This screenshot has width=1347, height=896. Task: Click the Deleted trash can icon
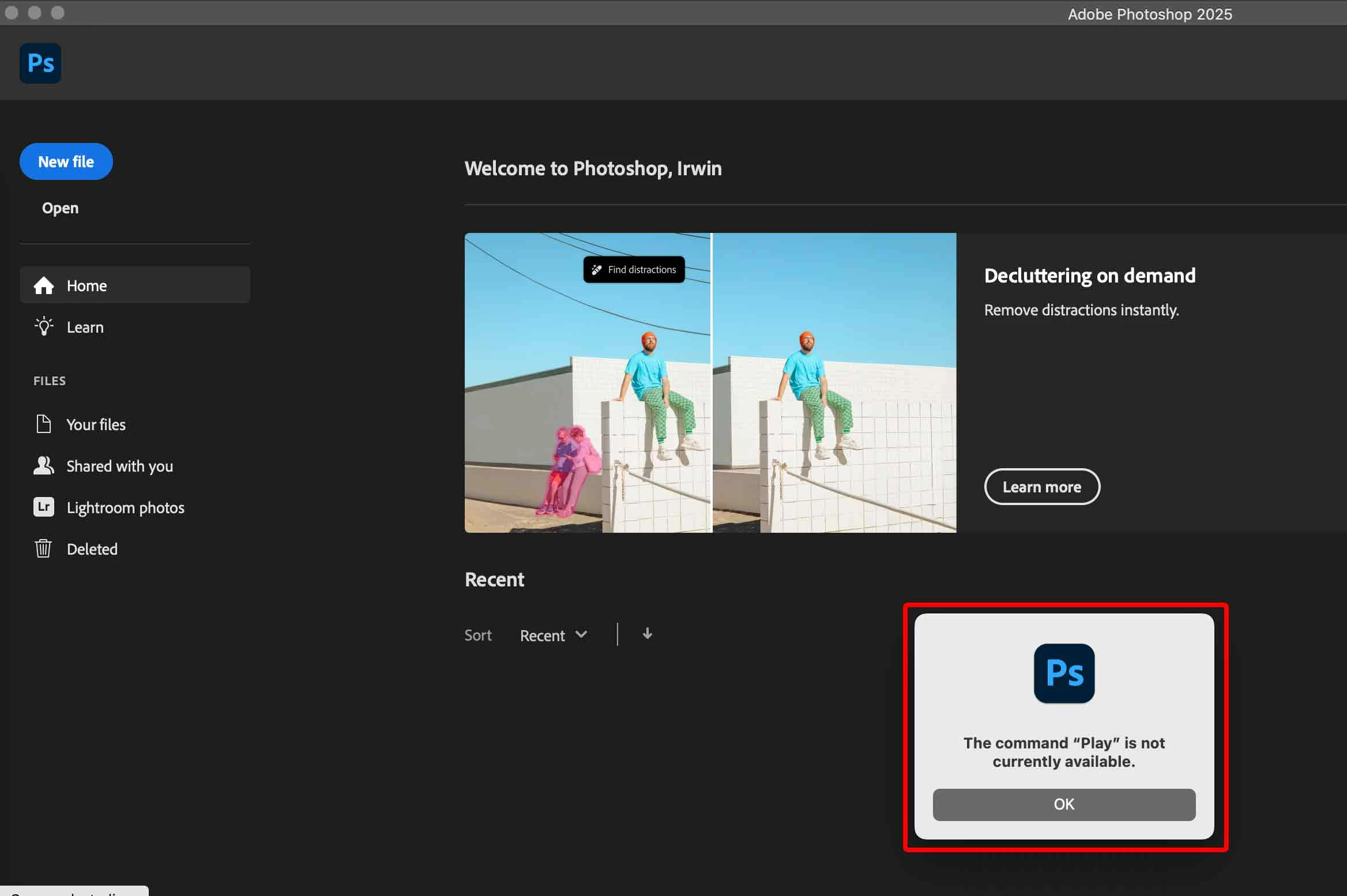tap(44, 548)
